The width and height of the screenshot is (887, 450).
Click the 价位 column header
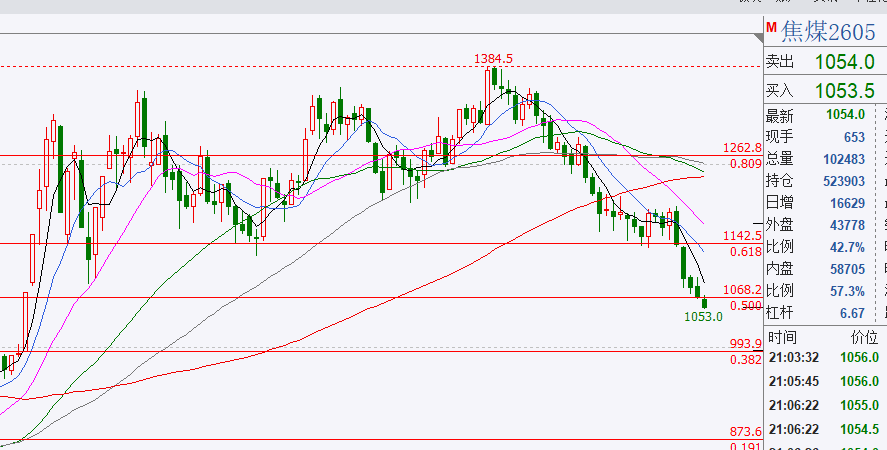click(864, 337)
